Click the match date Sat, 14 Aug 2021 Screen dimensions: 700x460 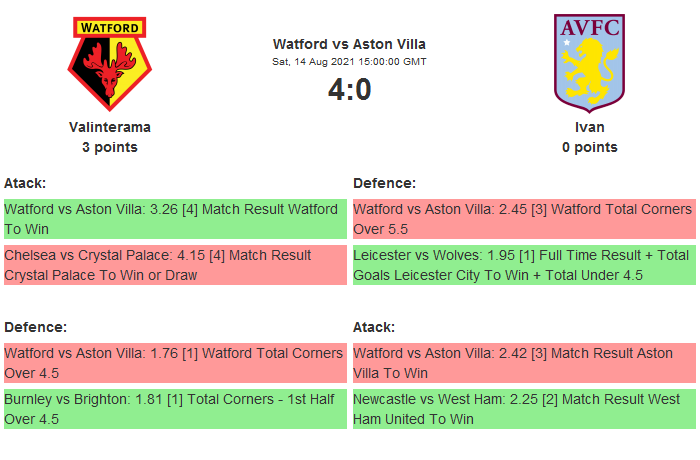coord(349,62)
